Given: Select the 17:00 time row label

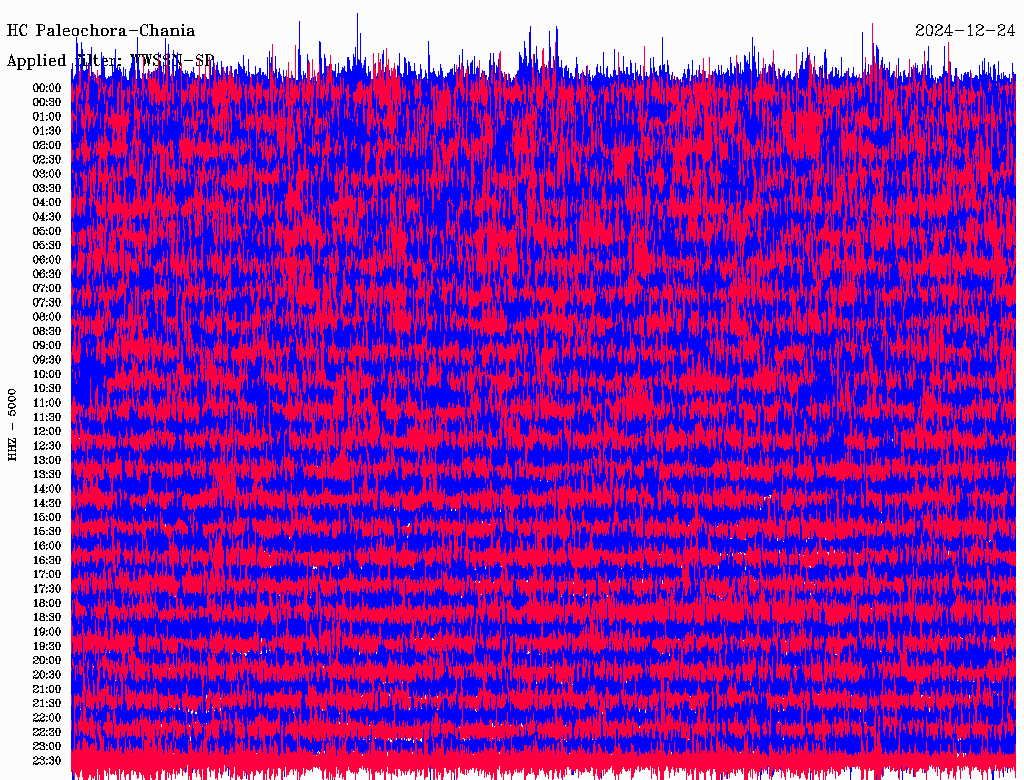Looking at the screenshot, I should tap(47, 575).
